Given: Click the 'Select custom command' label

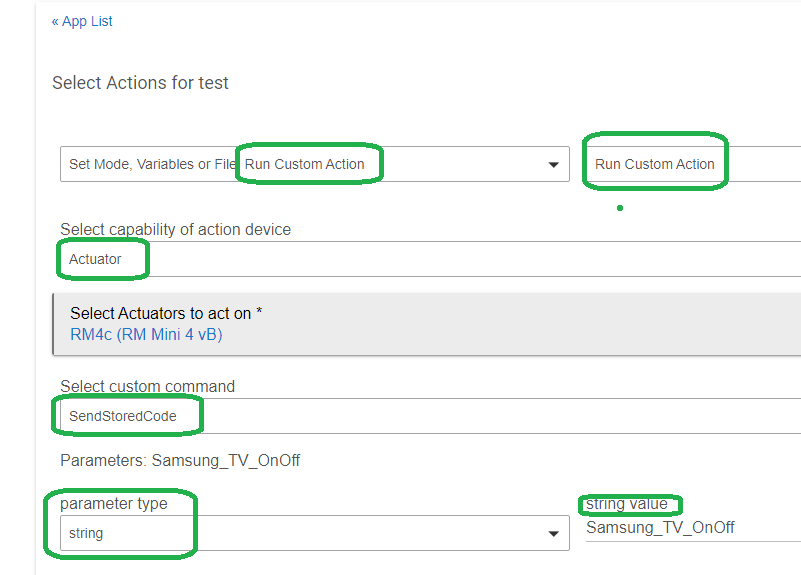Looking at the screenshot, I should click(147, 386).
